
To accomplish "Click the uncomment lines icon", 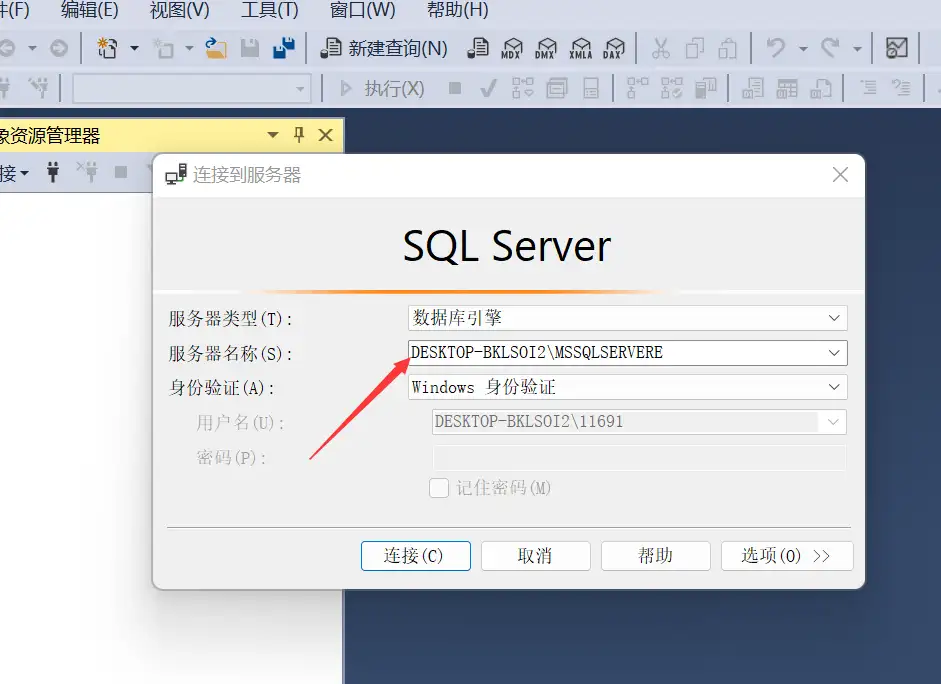I will tap(901, 89).
